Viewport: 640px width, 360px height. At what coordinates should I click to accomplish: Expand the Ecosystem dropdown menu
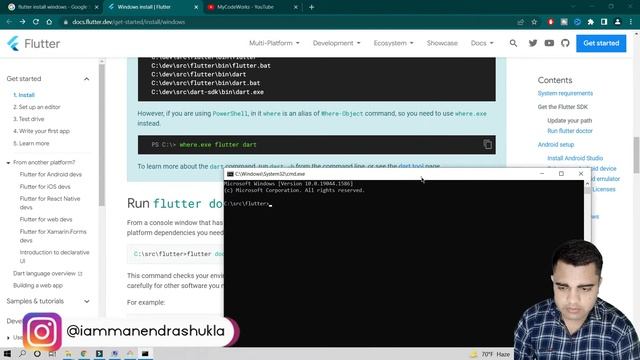point(393,43)
